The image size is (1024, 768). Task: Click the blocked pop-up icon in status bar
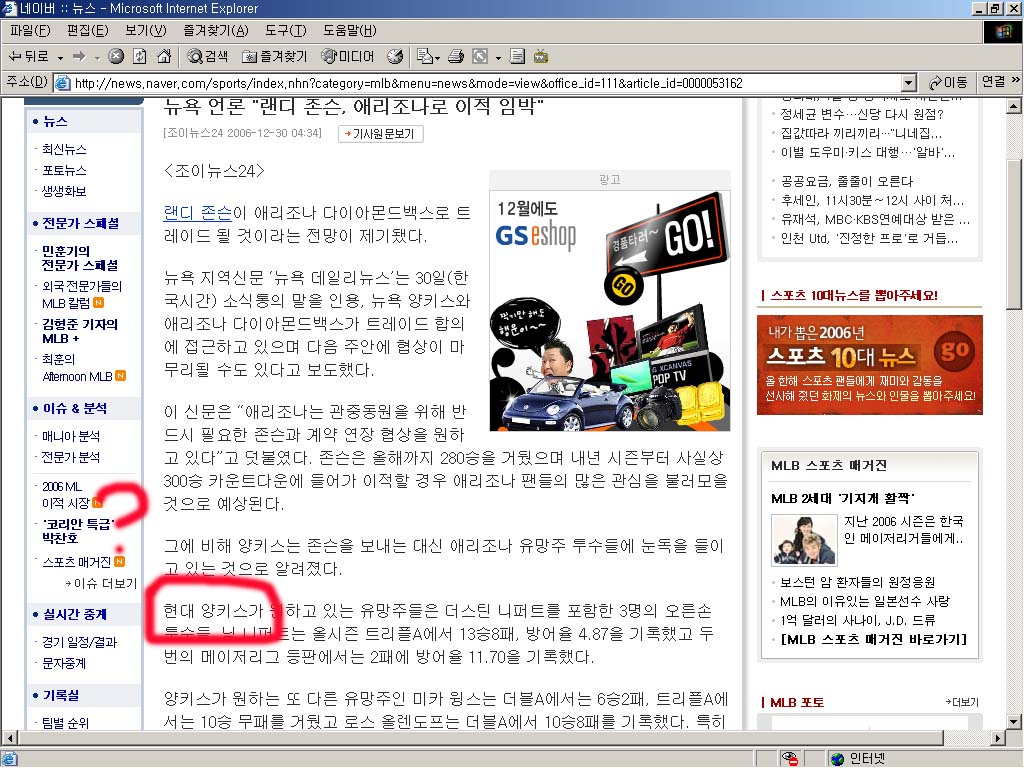(790, 758)
